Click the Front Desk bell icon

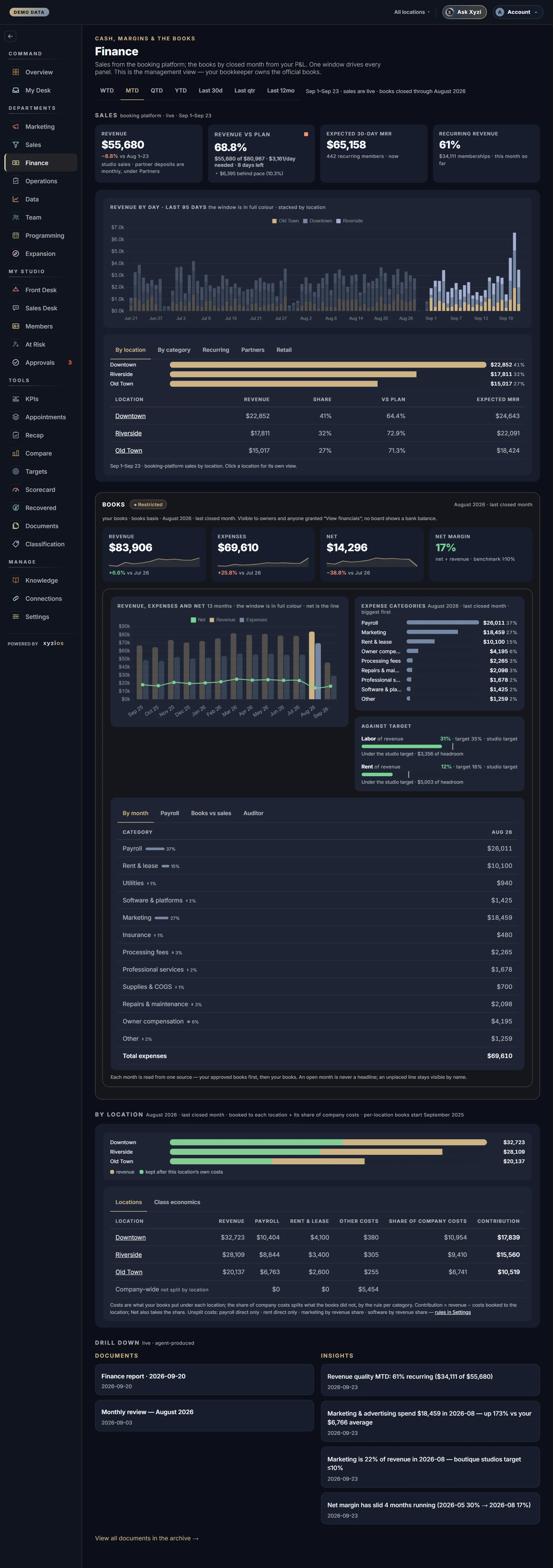(x=16, y=290)
